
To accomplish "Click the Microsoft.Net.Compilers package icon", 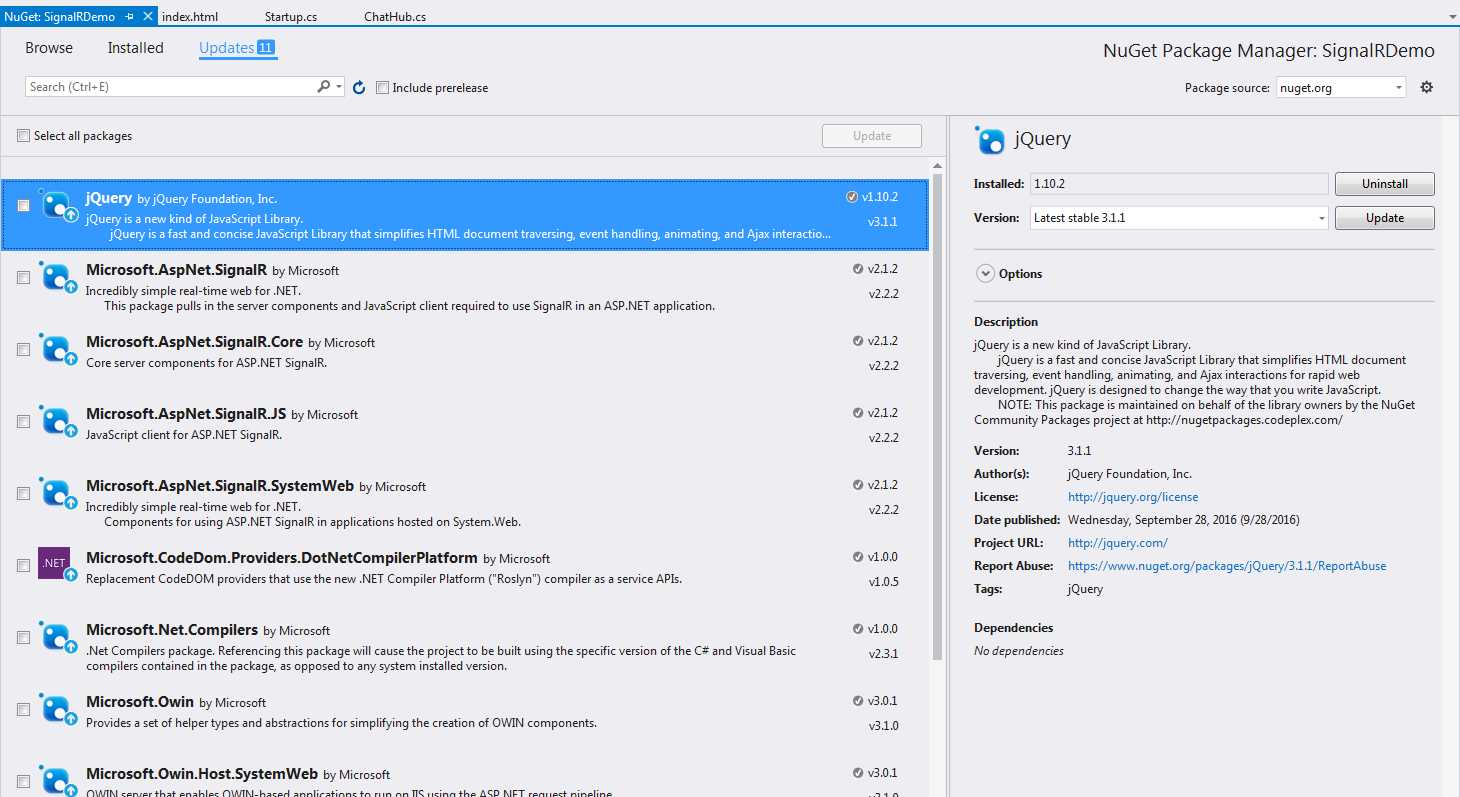I will pos(58,637).
